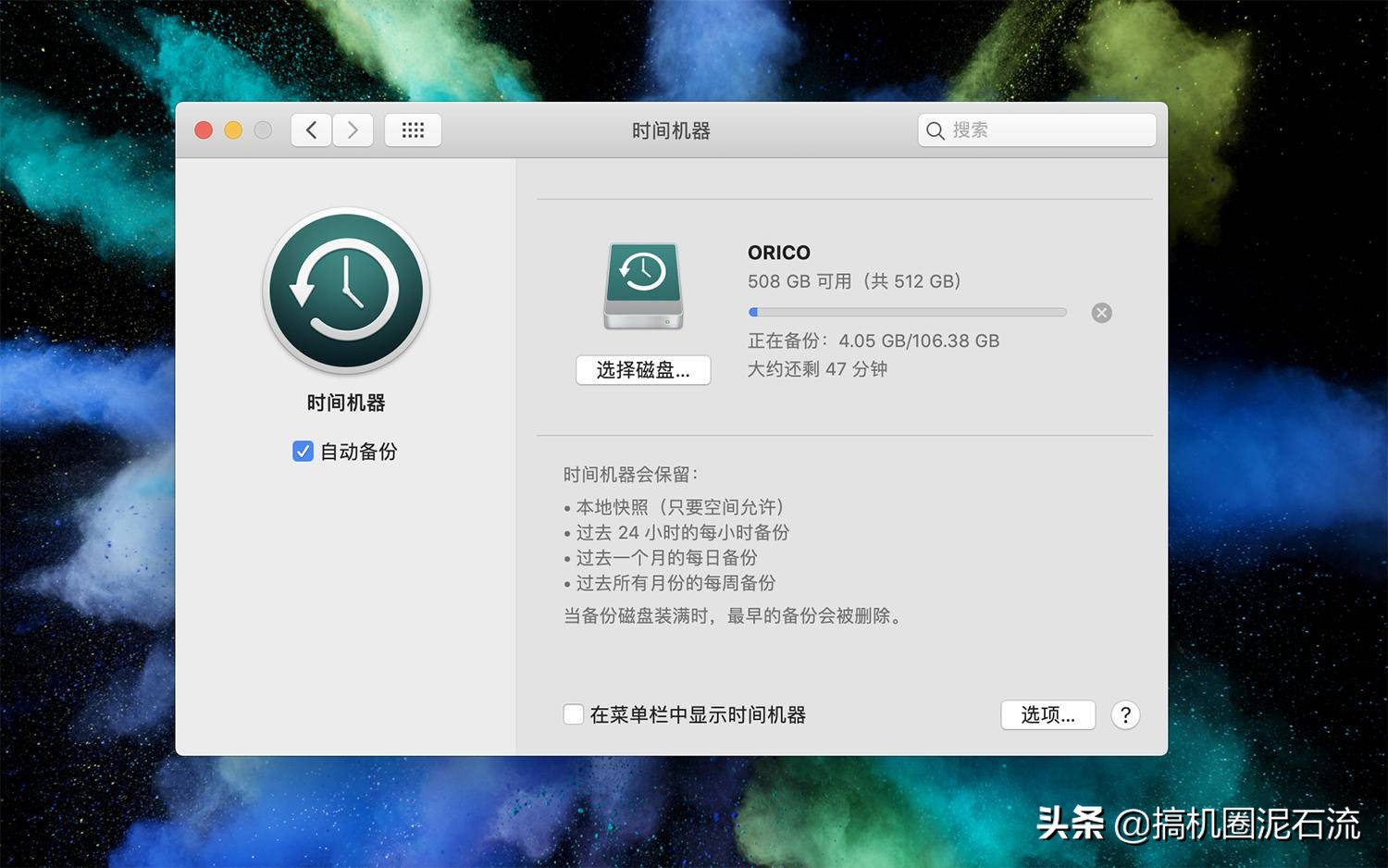Screen dimensions: 1388x868
Task: Enable 在菜单栏中显示时间机器 option
Action: tap(573, 714)
